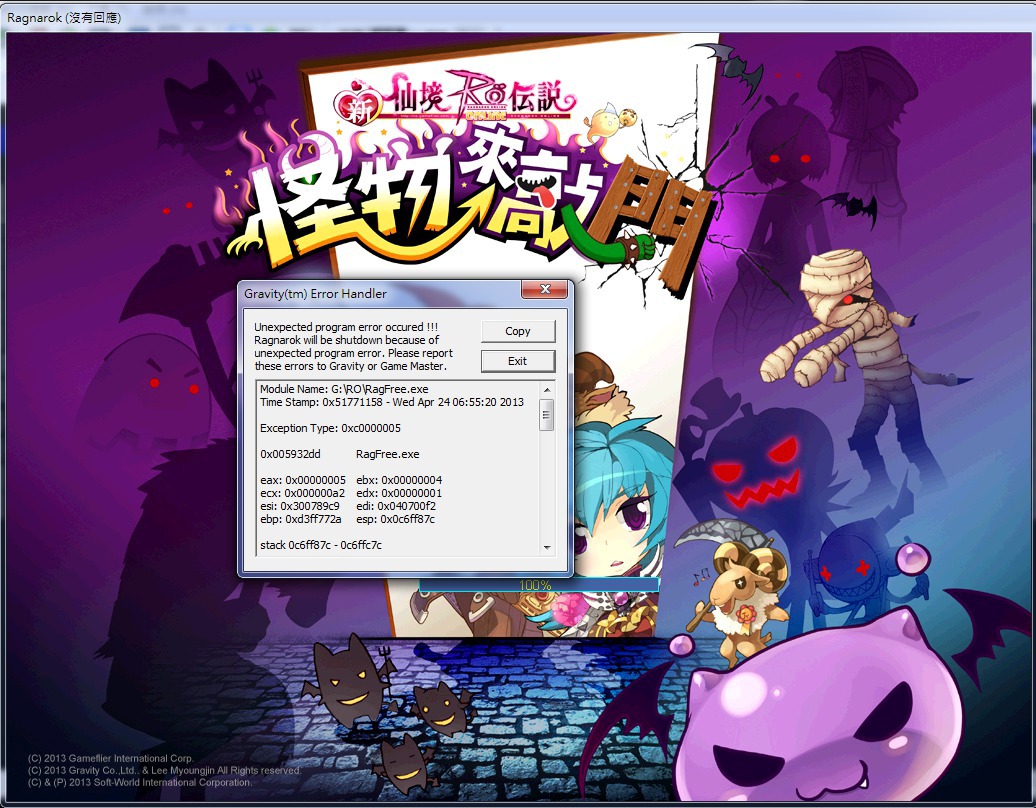
Task: Select the 'Time Stamp: 0x51771158' line
Action: tap(392, 402)
